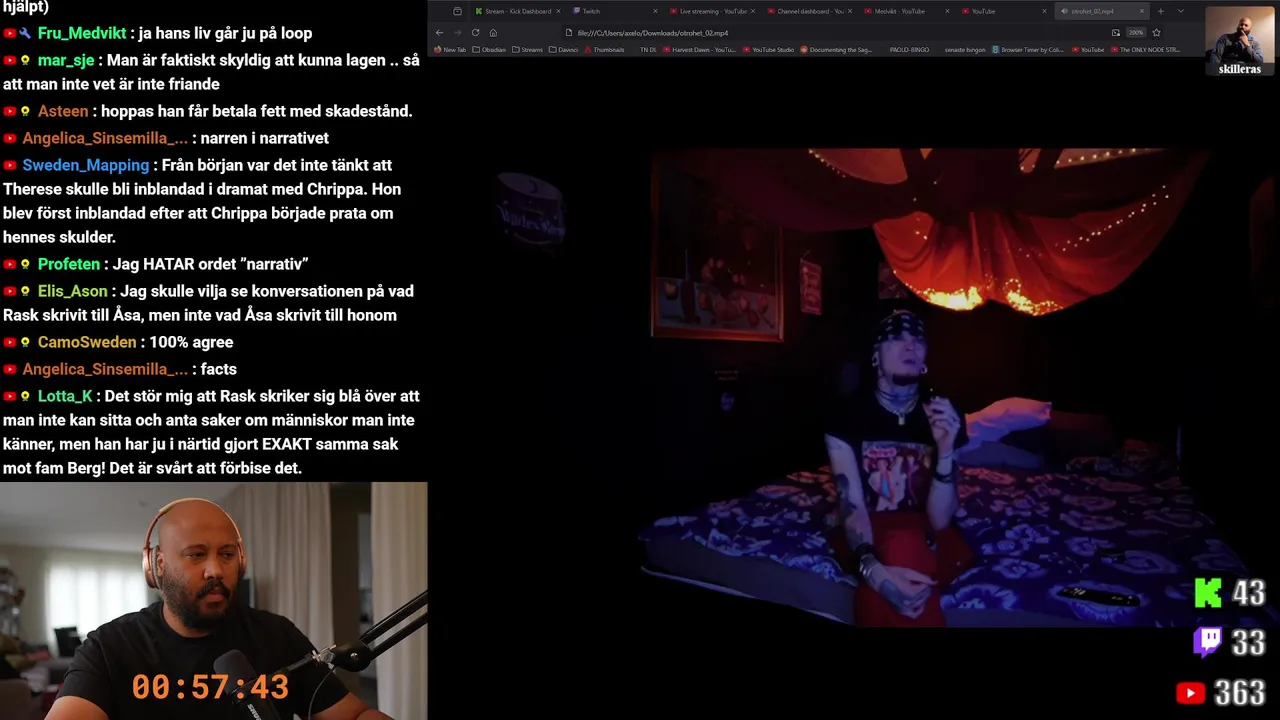
Task: Select the plain YouTube browser tab
Action: click(1005, 11)
